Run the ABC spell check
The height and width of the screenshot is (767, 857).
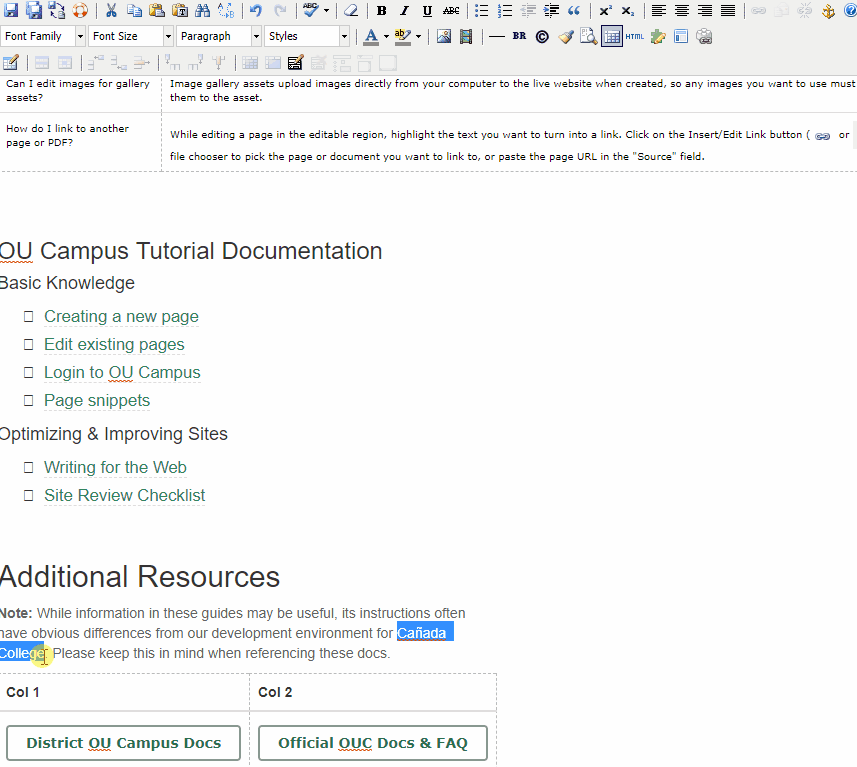tap(310, 10)
